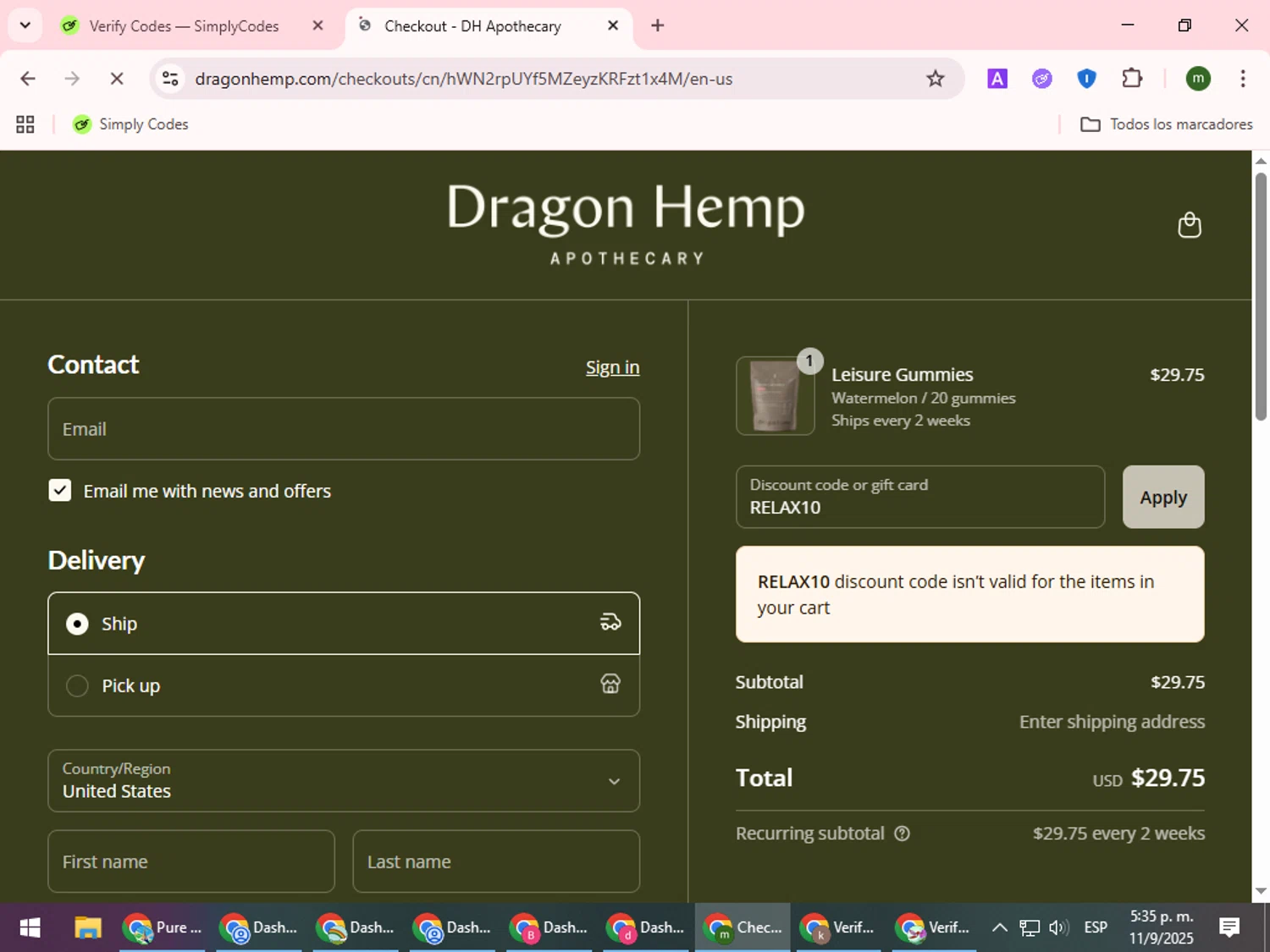Click the scrollbar down arrow
Viewport: 1270px width, 952px height.
[x=1261, y=891]
